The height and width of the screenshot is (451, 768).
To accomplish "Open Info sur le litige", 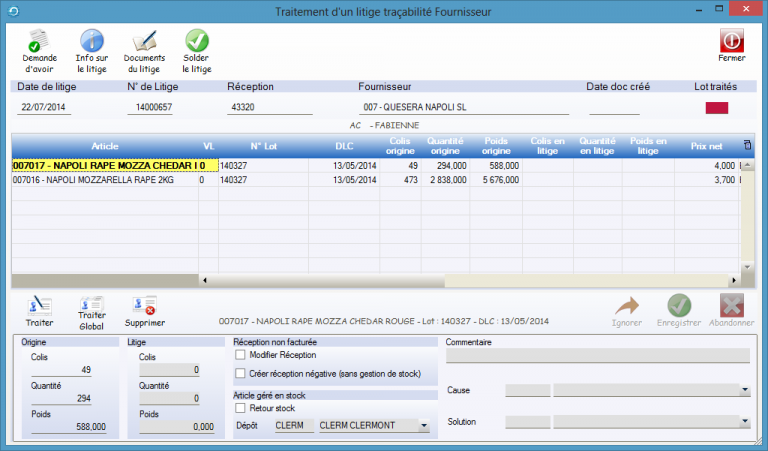I will [92, 42].
